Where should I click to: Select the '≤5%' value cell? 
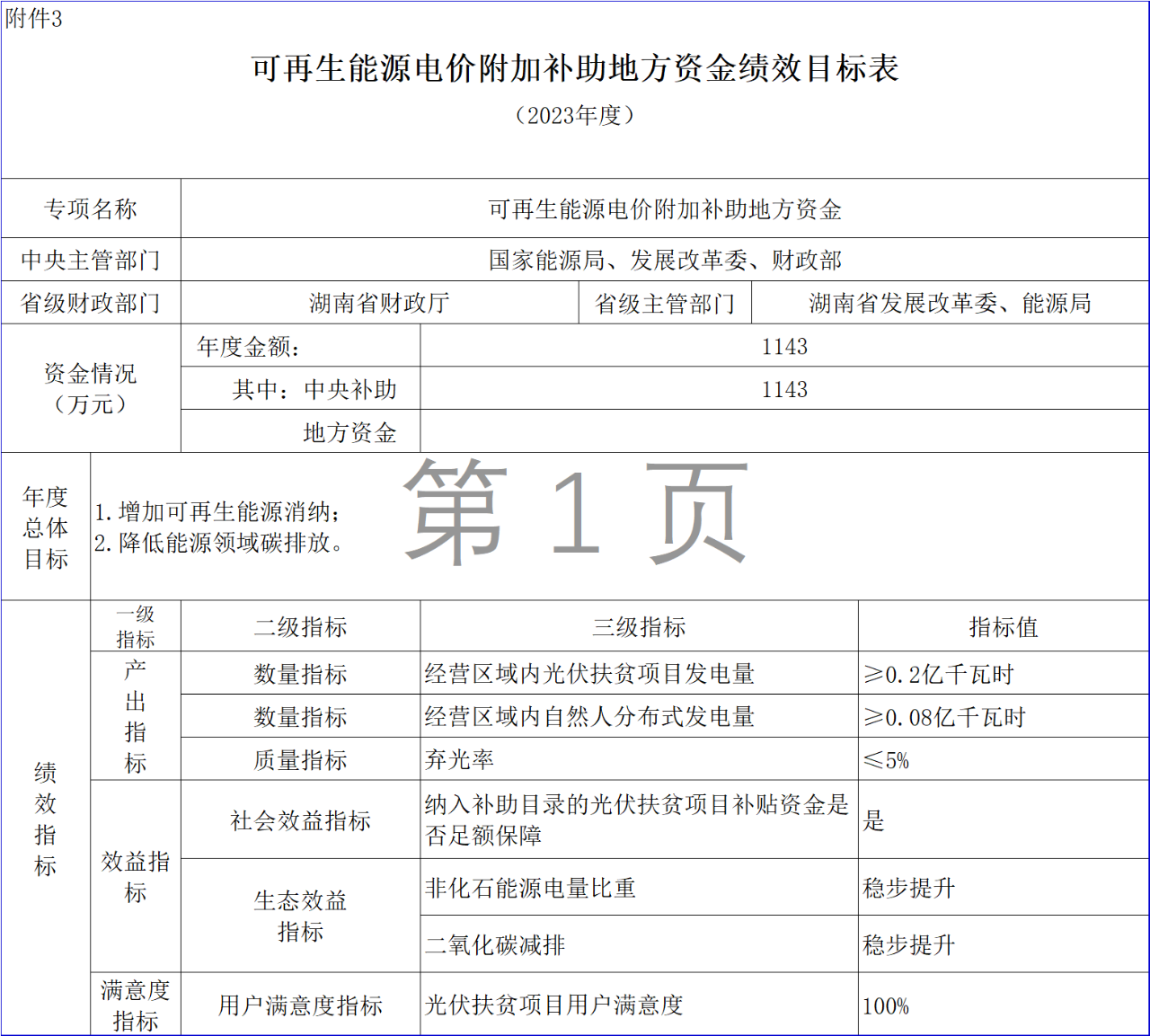[1004, 759]
